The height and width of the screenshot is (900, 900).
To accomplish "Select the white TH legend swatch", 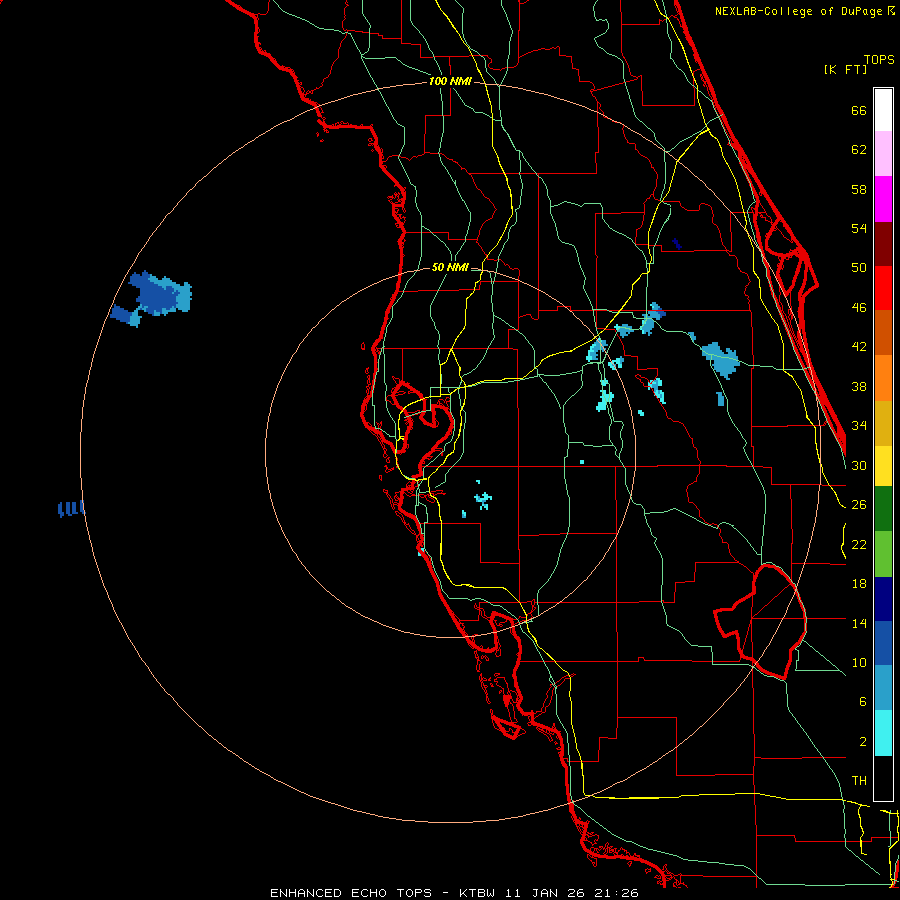I will tap(883, 778).
